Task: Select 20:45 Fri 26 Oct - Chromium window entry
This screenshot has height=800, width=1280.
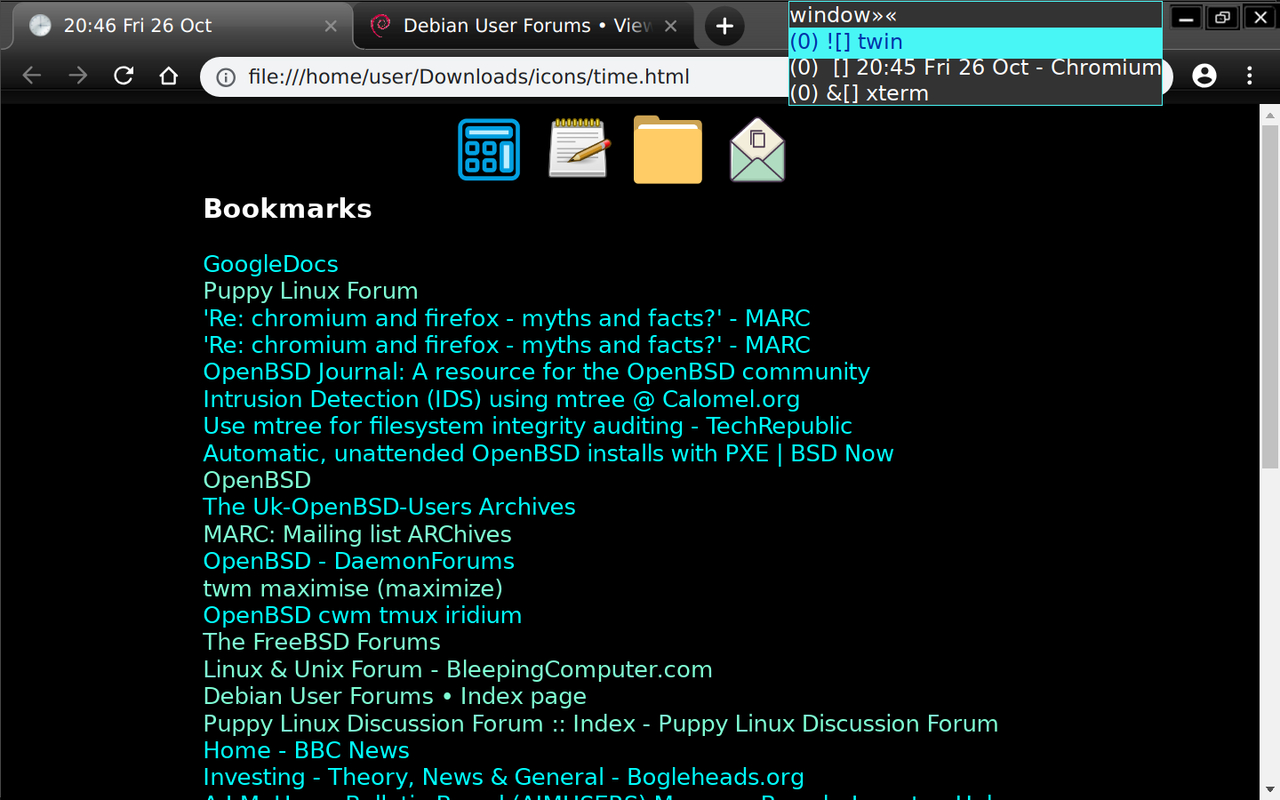Action: pos(975,68)
